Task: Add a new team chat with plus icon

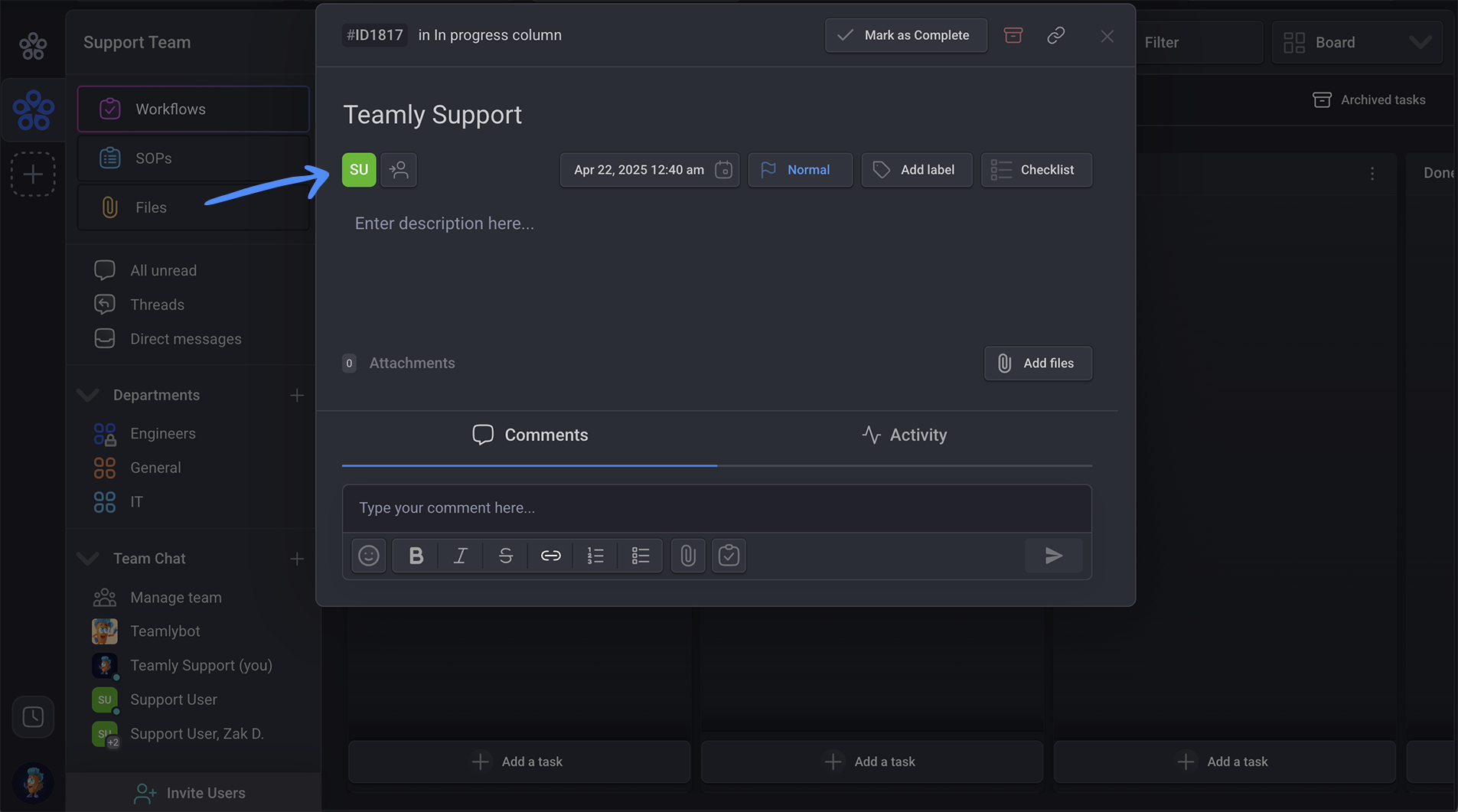Action: [297, 559]
